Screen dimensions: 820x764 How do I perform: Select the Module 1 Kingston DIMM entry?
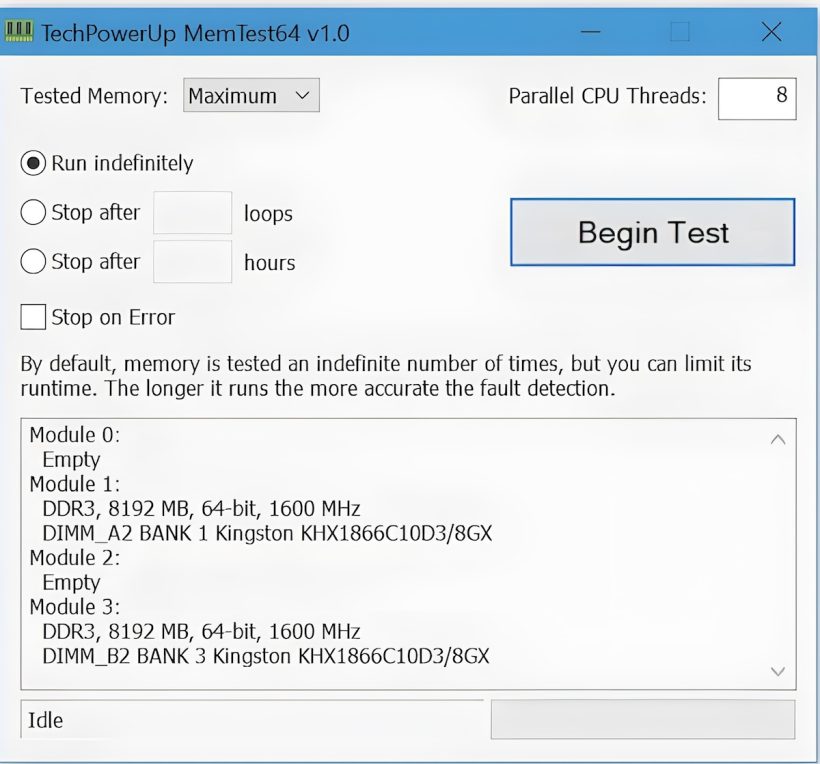coord(264,533)
